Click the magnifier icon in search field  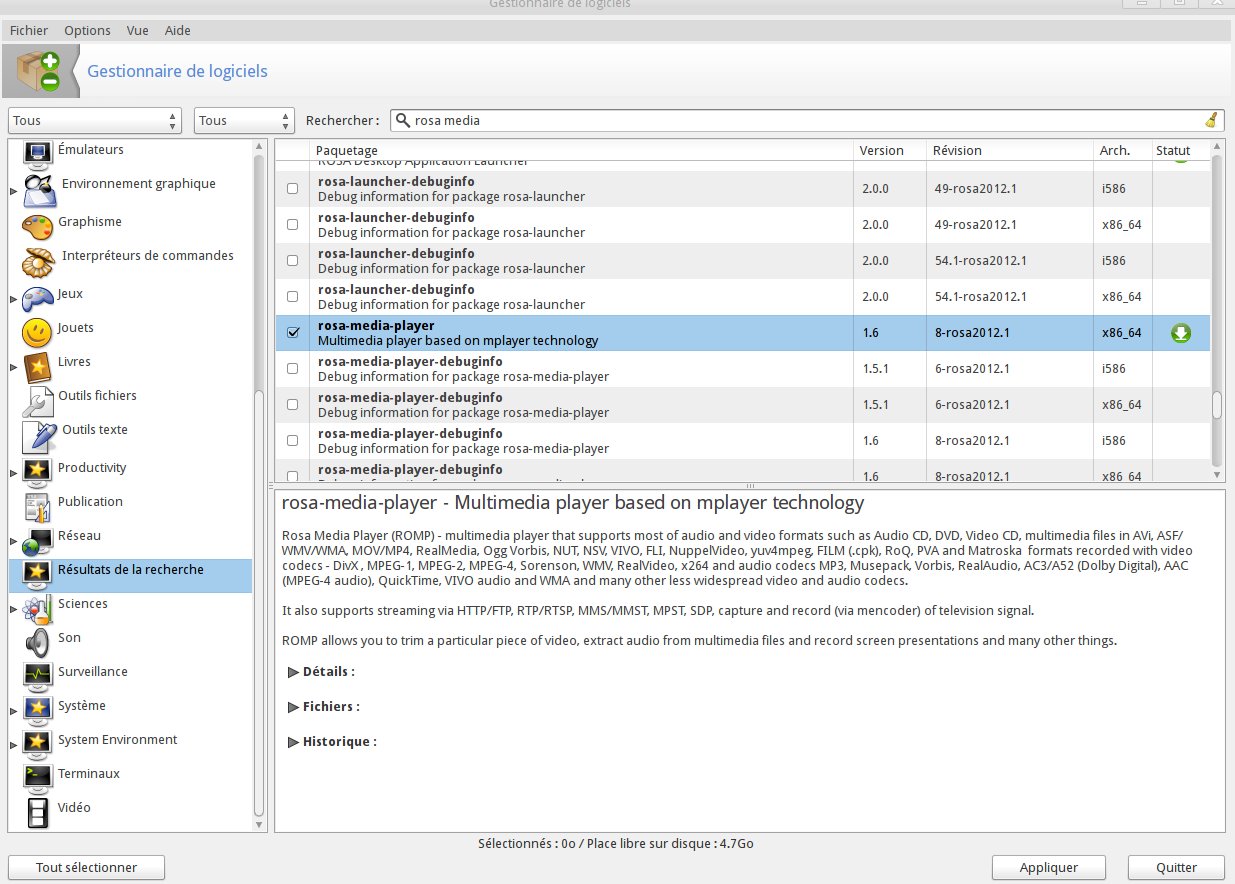click(403, 120)
